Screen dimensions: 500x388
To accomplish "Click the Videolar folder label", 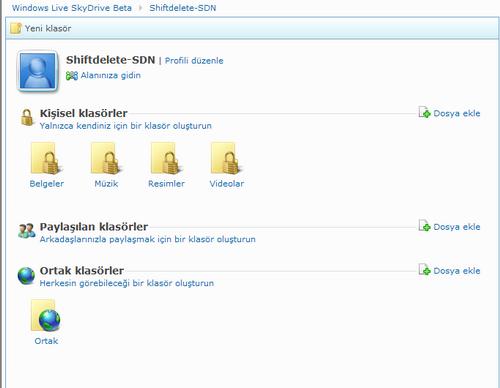I will pos(227,184).
